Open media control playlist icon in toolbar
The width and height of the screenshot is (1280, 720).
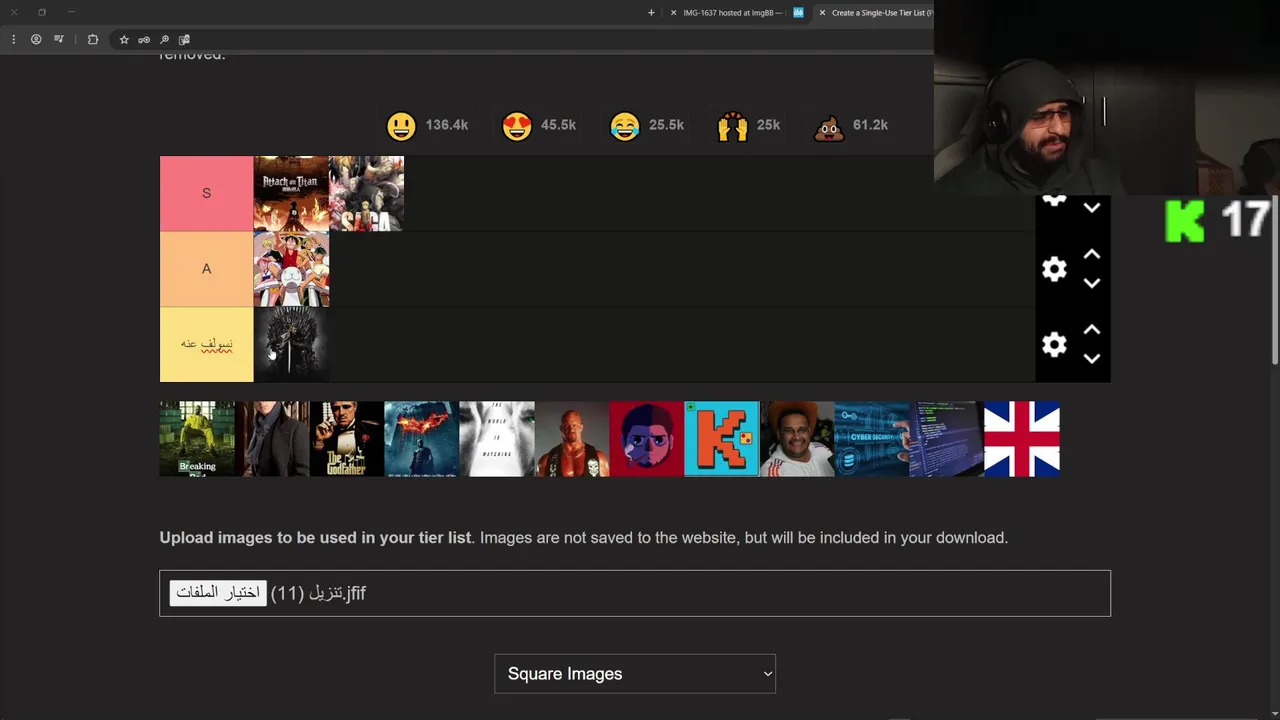point(59,39)
